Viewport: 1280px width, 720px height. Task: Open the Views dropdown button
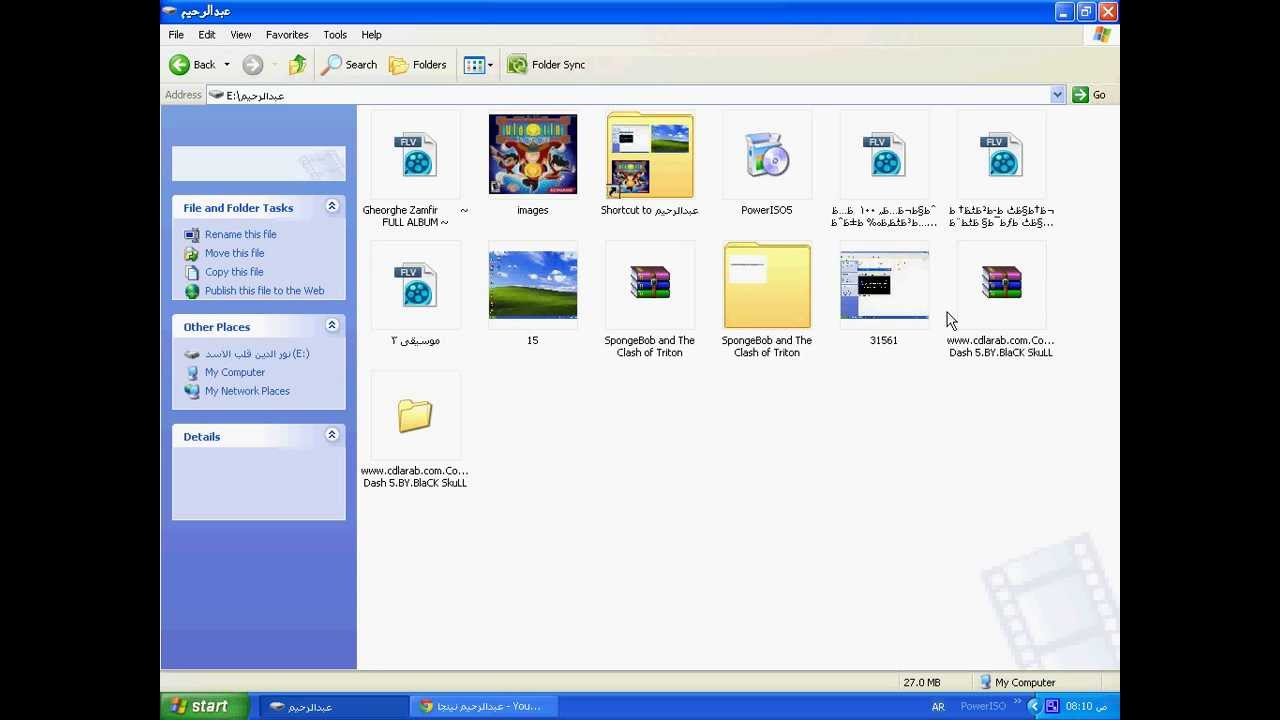[478, 65]
